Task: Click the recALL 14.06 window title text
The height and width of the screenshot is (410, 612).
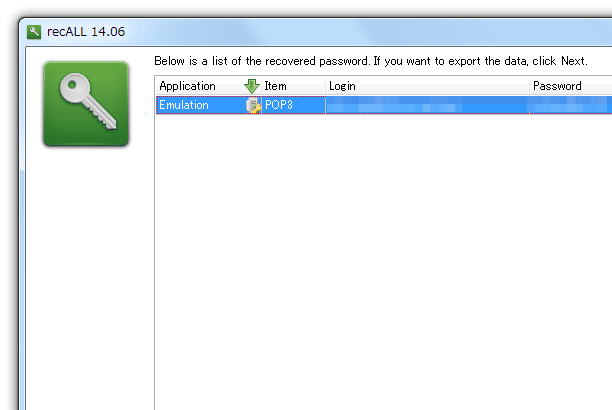Action: pos(86,32)
